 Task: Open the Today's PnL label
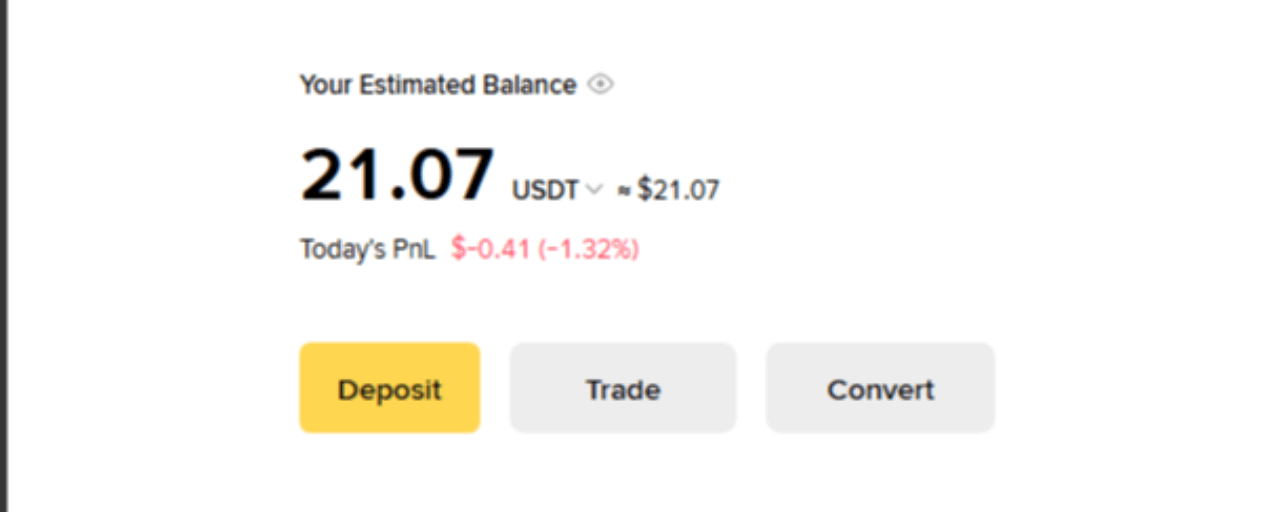(x=367, y=249)
